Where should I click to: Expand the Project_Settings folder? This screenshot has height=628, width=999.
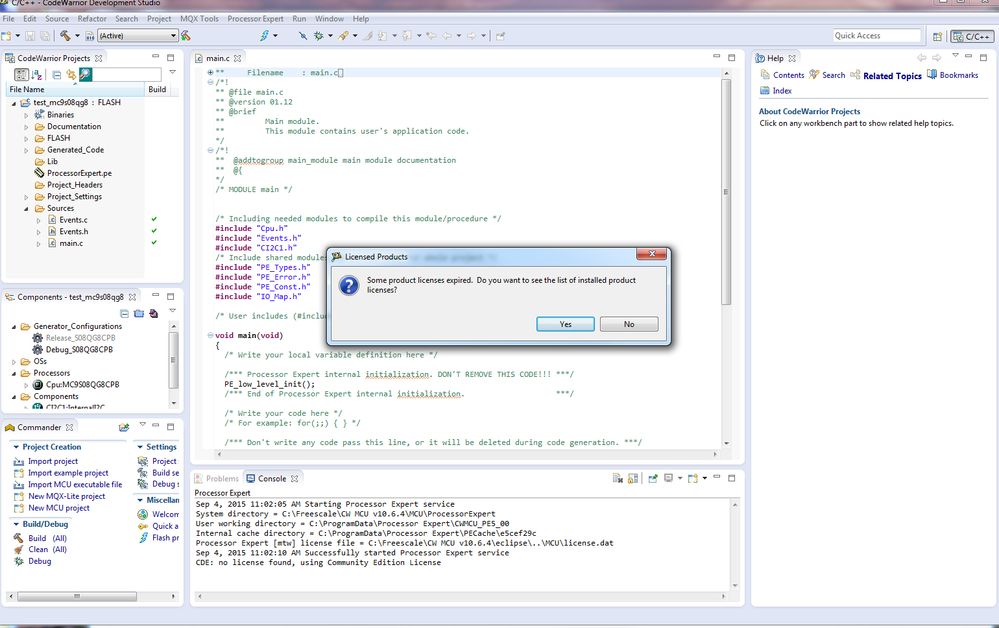click(26, 197)
